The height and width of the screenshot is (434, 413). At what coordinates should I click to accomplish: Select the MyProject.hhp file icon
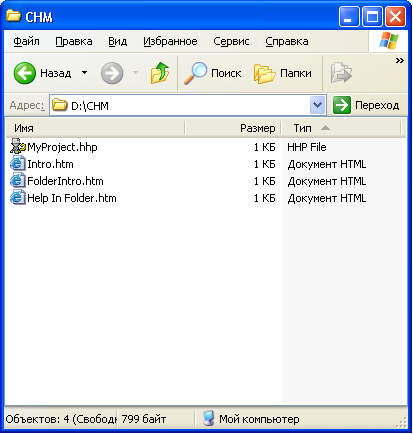coord(18,147)
